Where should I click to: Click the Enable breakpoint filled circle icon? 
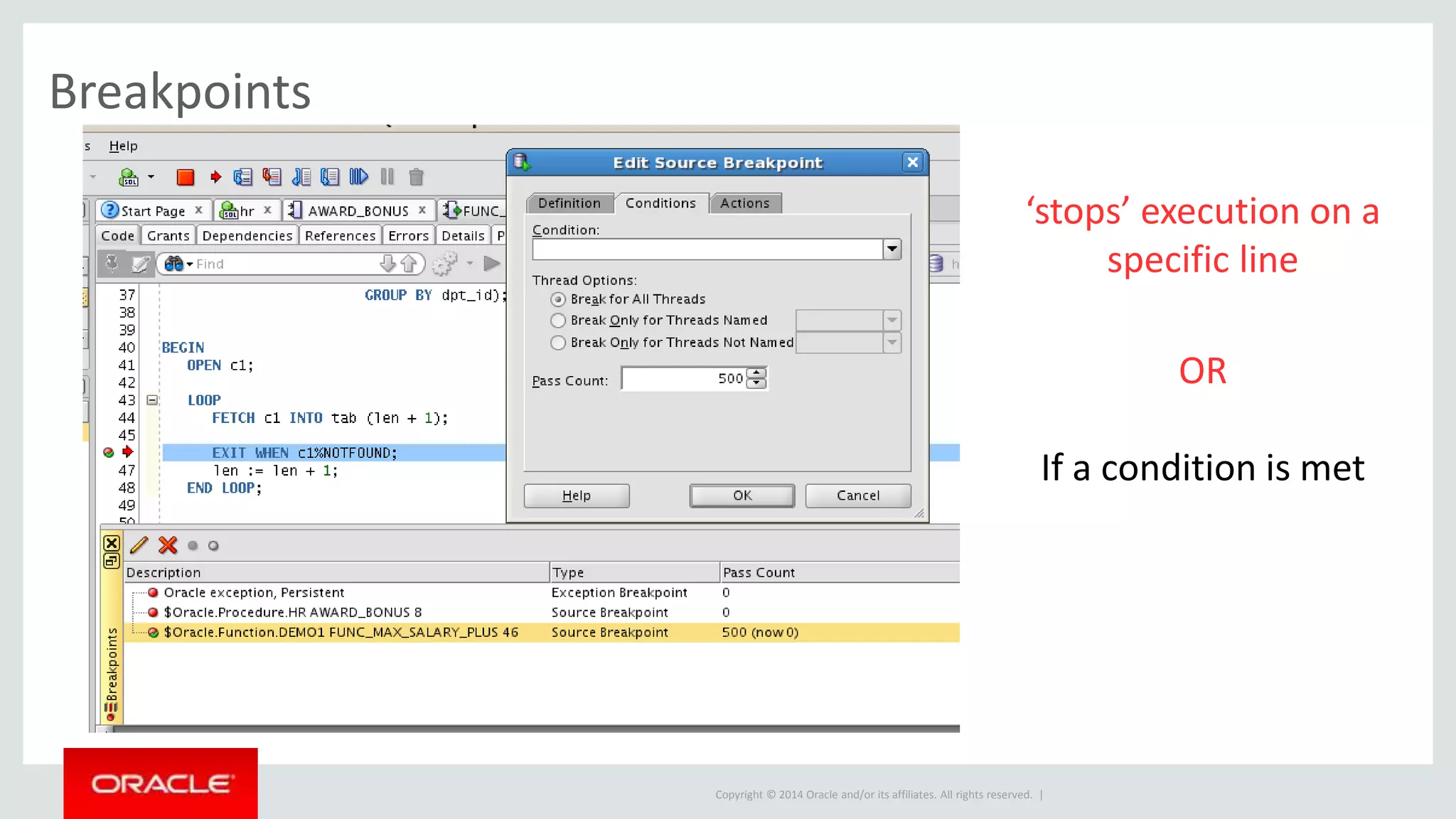[x=193, y=546]
